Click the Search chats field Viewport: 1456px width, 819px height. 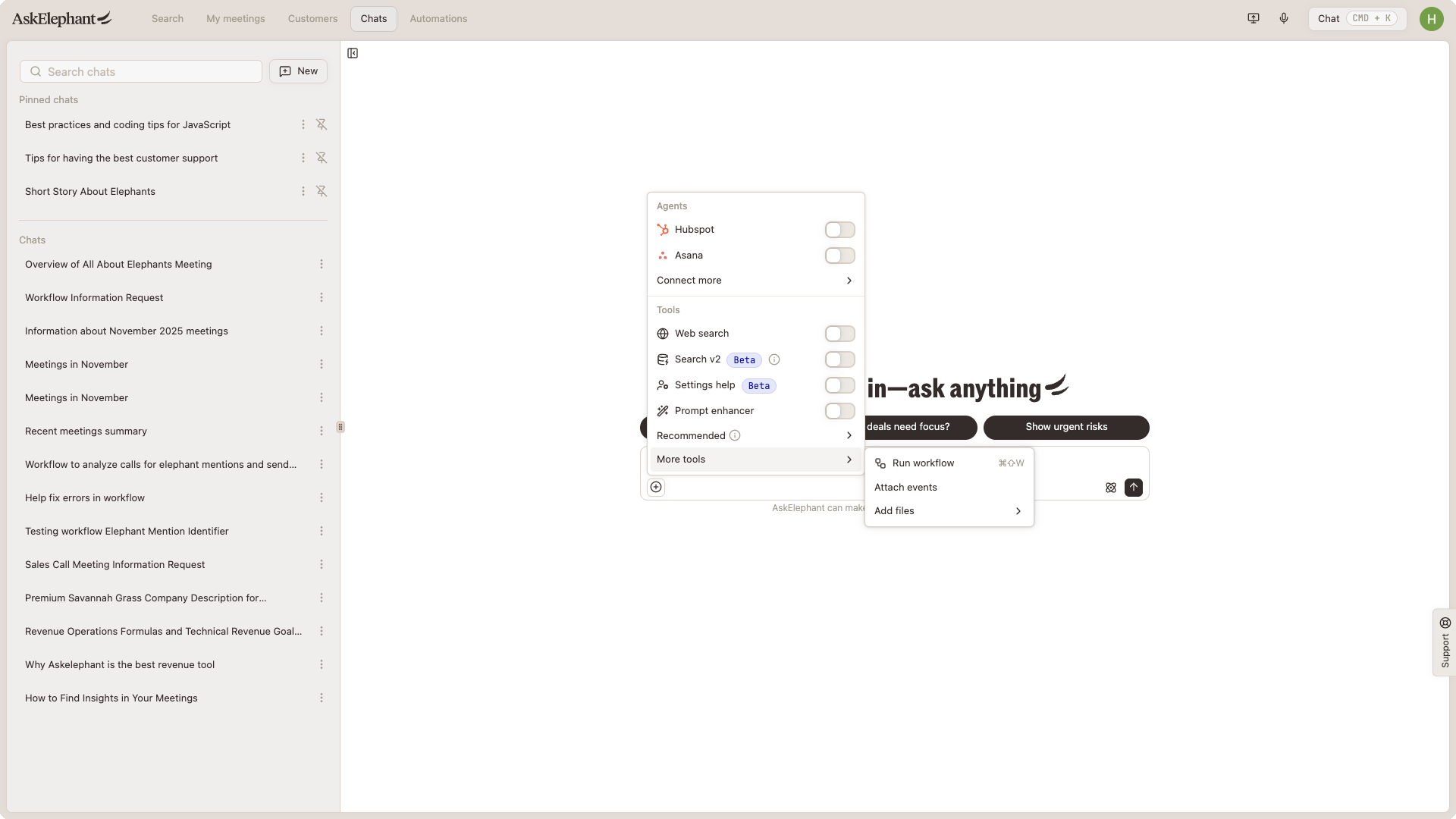tap(141, 71)
